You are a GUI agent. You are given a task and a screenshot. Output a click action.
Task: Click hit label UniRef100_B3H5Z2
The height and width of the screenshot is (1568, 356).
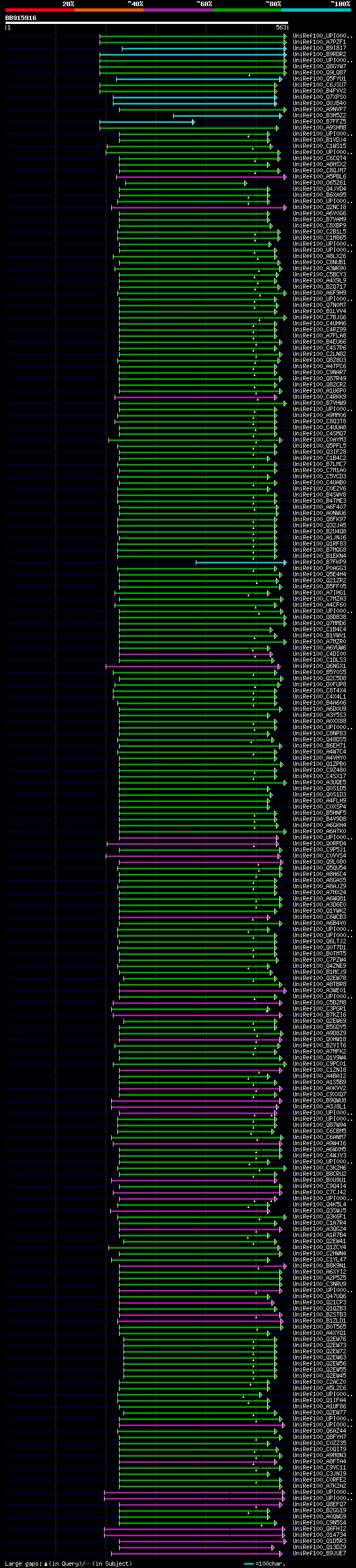pos(319,116)
